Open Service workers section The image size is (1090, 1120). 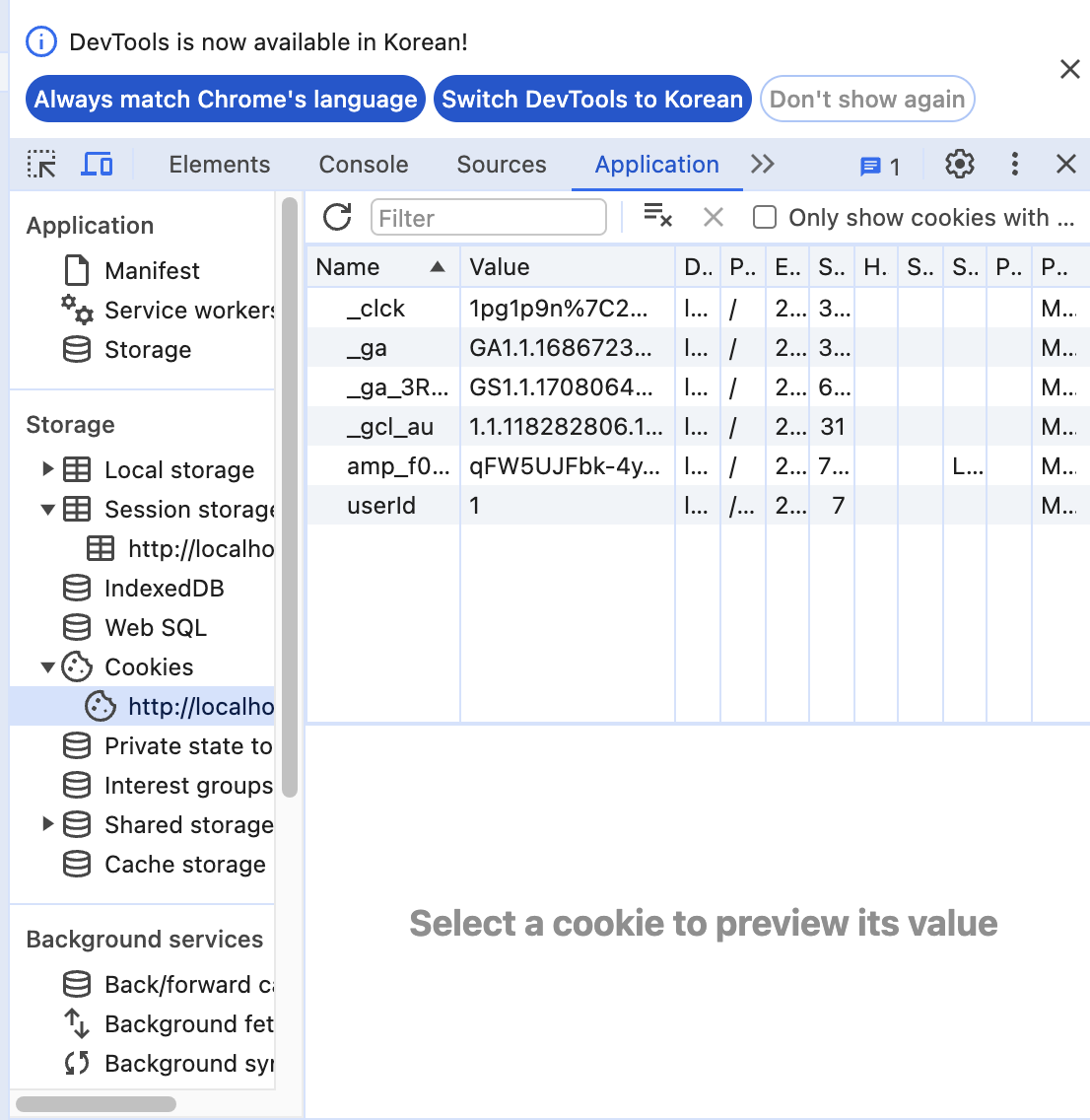142,310
